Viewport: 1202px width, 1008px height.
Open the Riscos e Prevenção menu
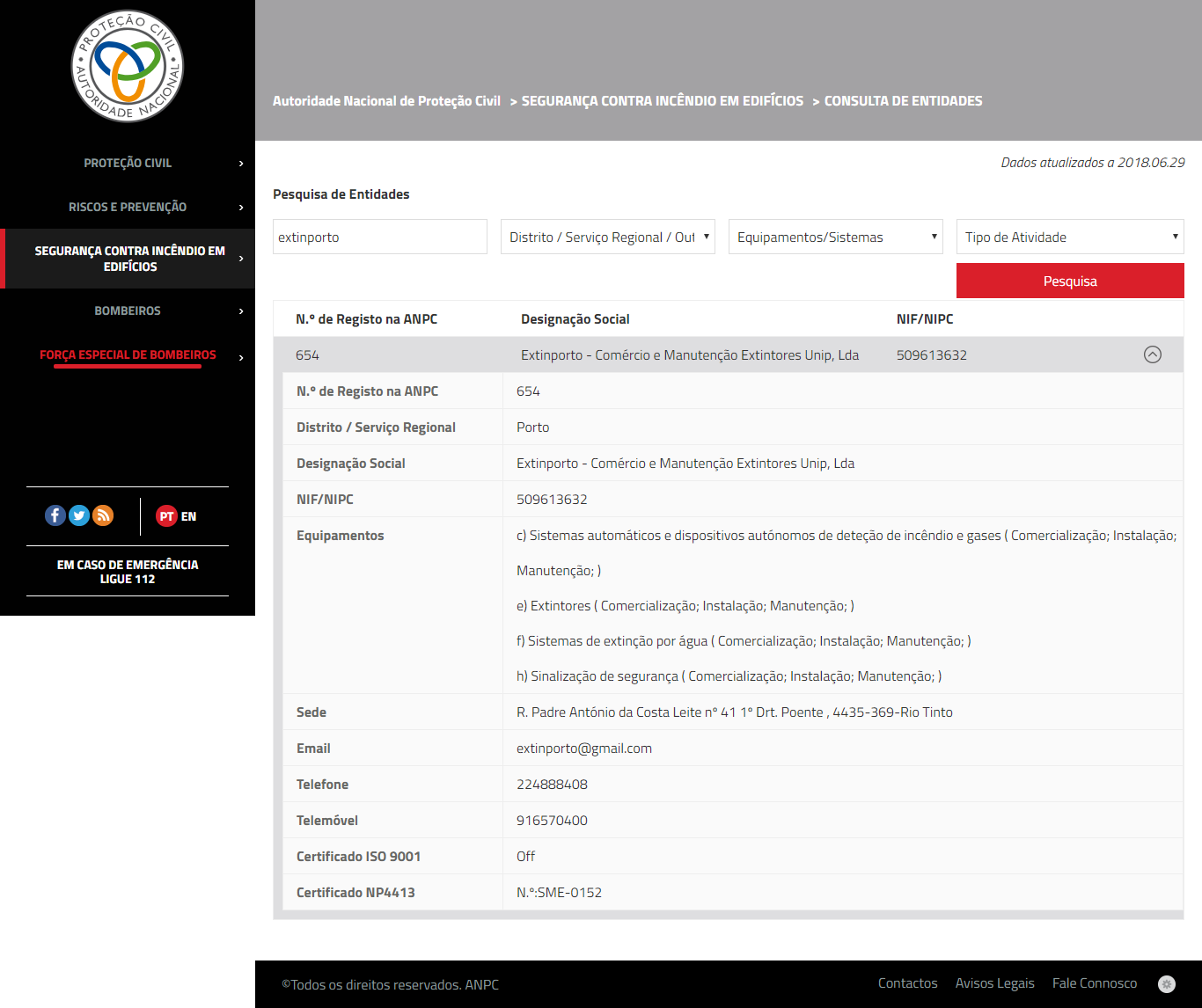coord(128,207)
